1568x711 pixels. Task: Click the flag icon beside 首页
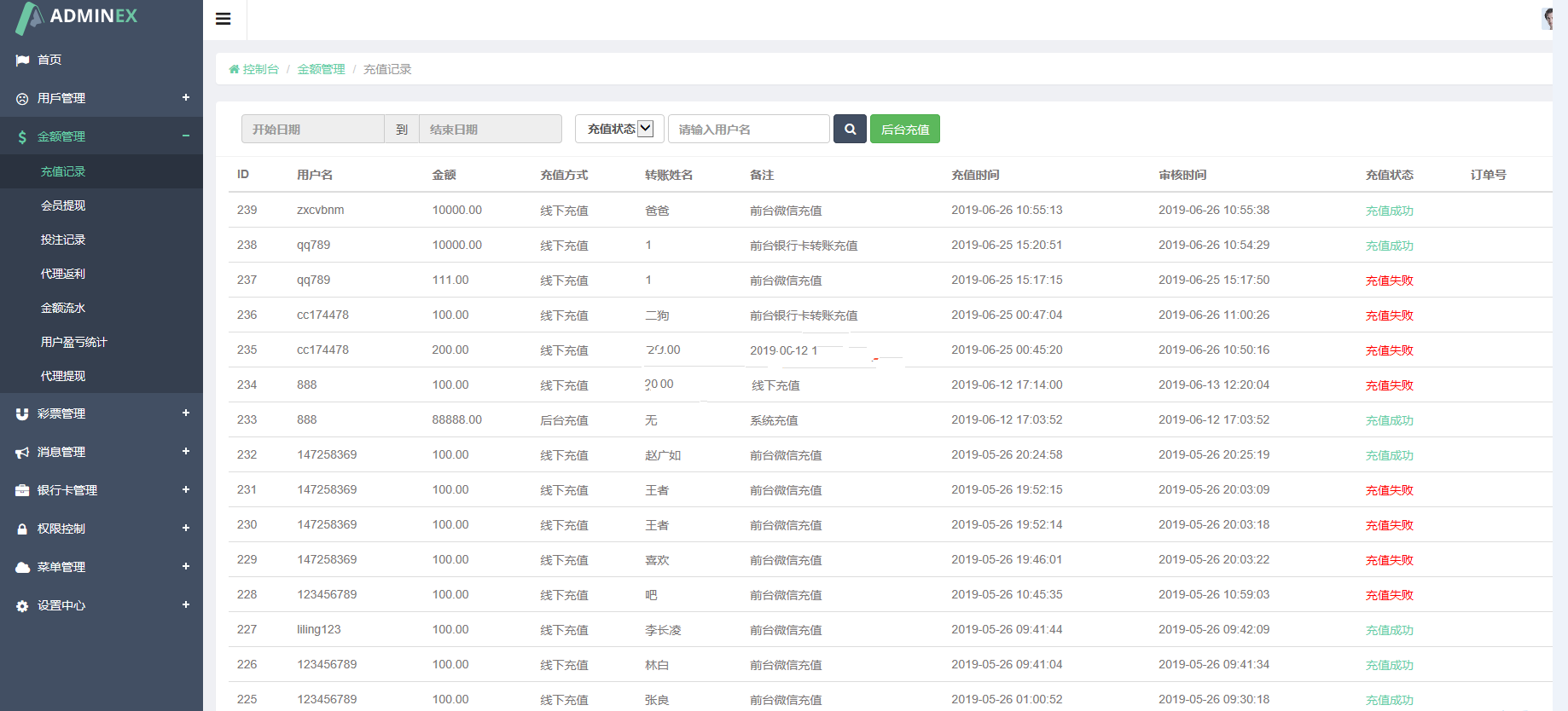click(x=22, y=61)
